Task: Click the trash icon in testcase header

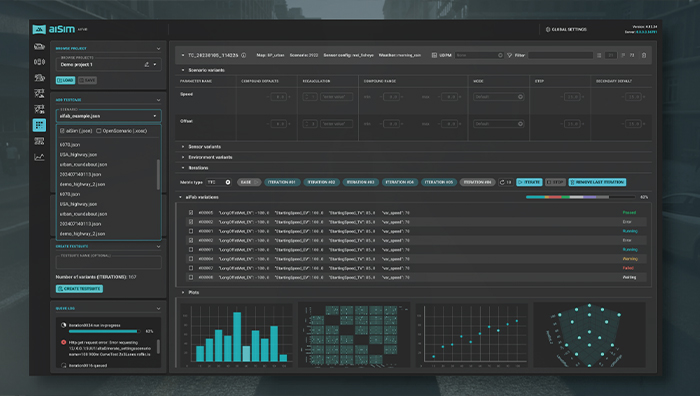Action: coord(644,55)
